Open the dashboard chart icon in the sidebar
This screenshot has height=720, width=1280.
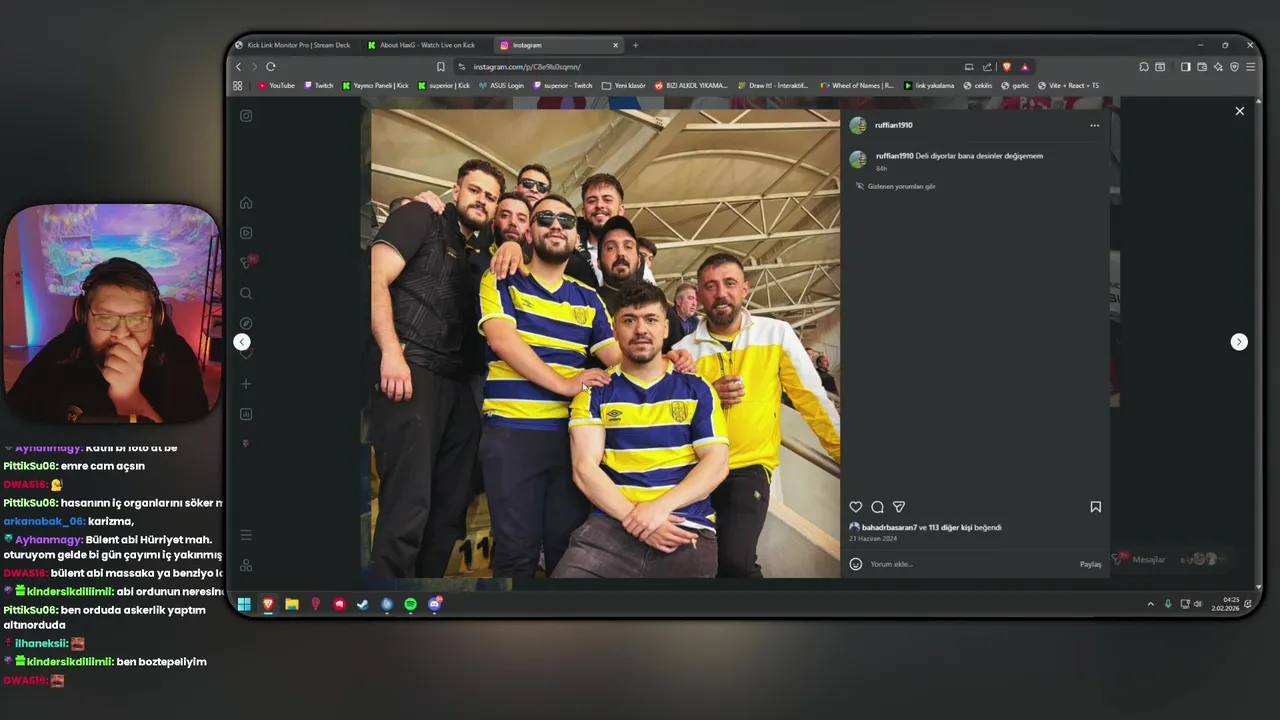pyautogui.click(x=246, y=414)
